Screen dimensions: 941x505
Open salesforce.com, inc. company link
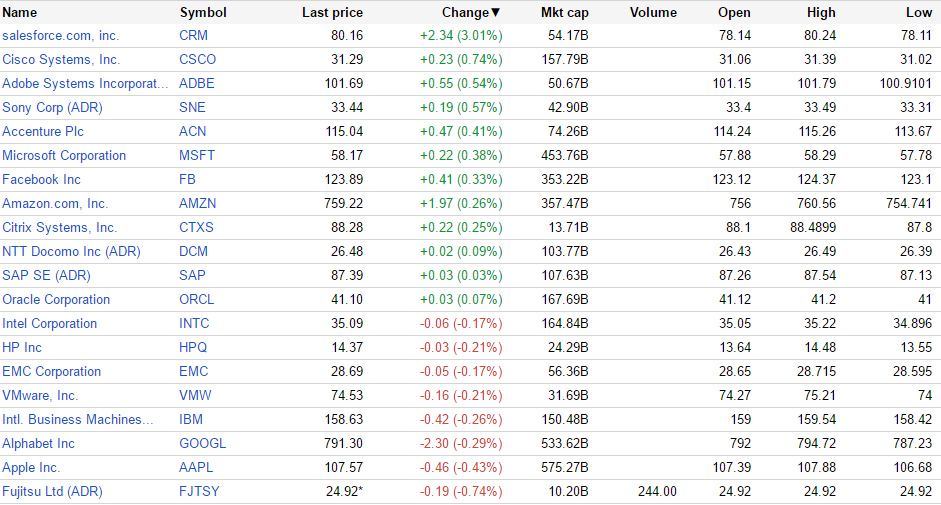(x=60, y=36)
